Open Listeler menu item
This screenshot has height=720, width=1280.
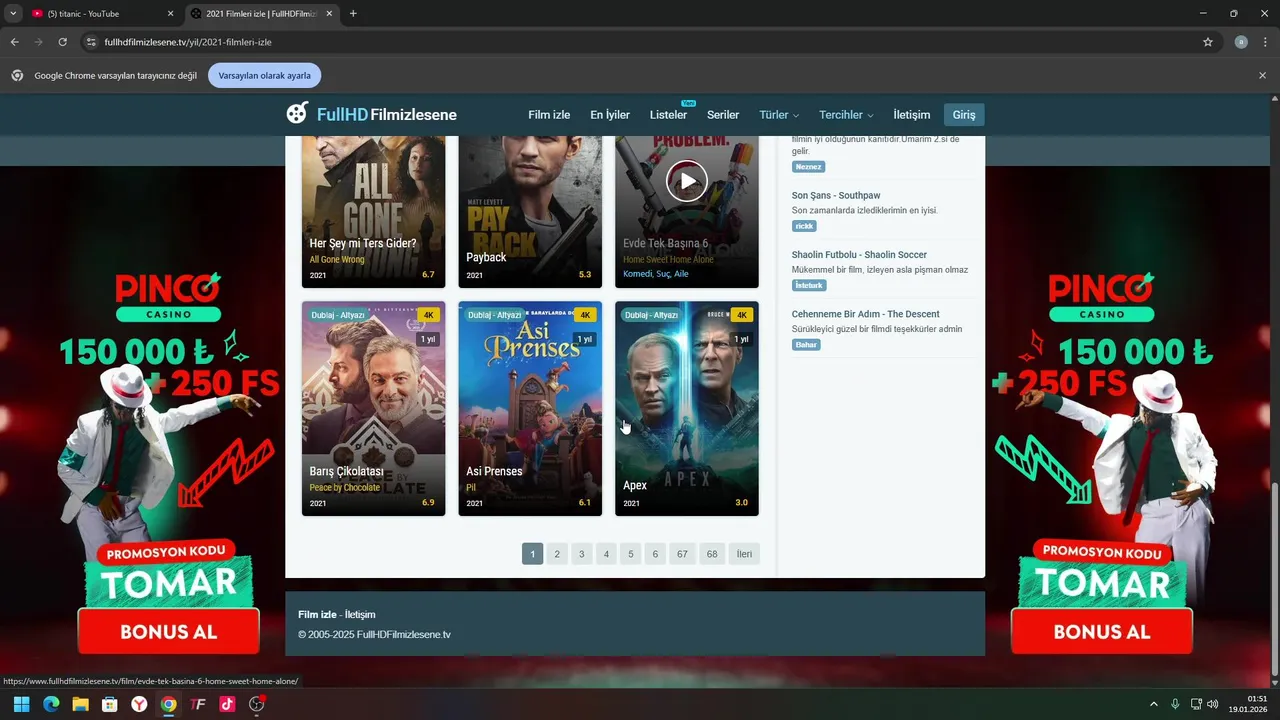tap(668, 115)
